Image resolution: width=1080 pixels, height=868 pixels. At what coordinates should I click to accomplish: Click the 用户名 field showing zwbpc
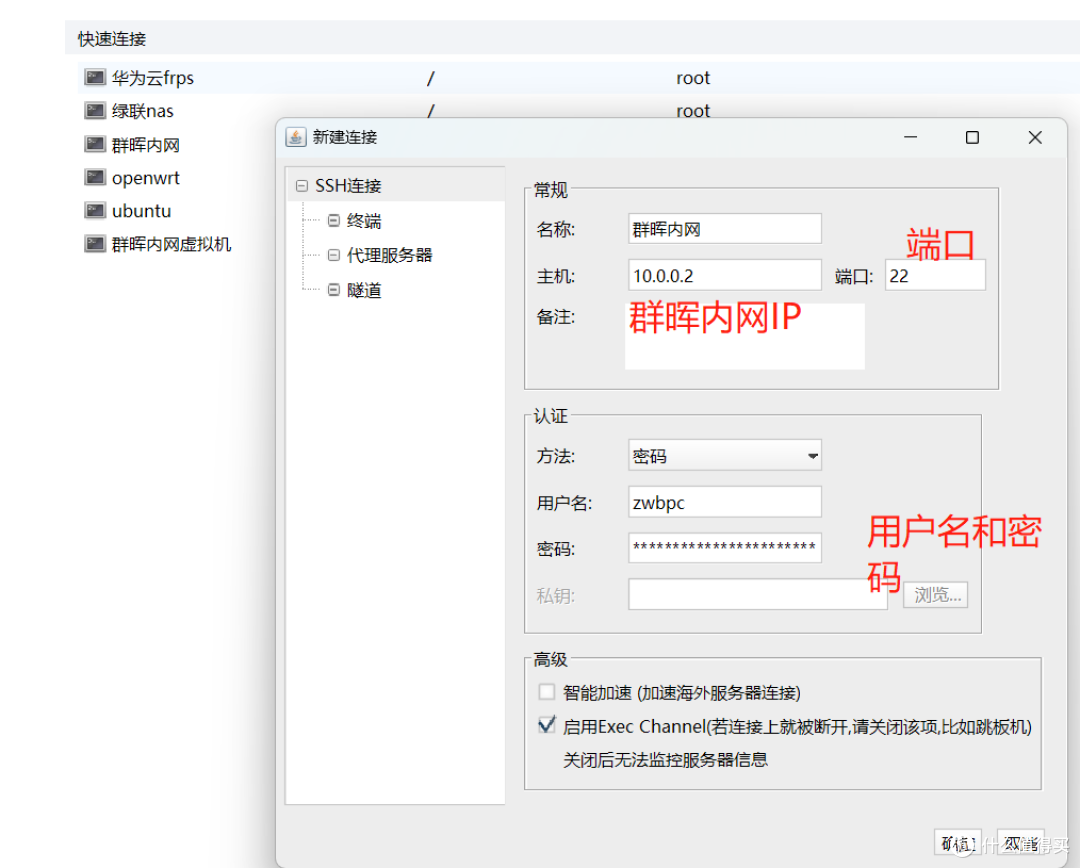click(x=725, y=502)
